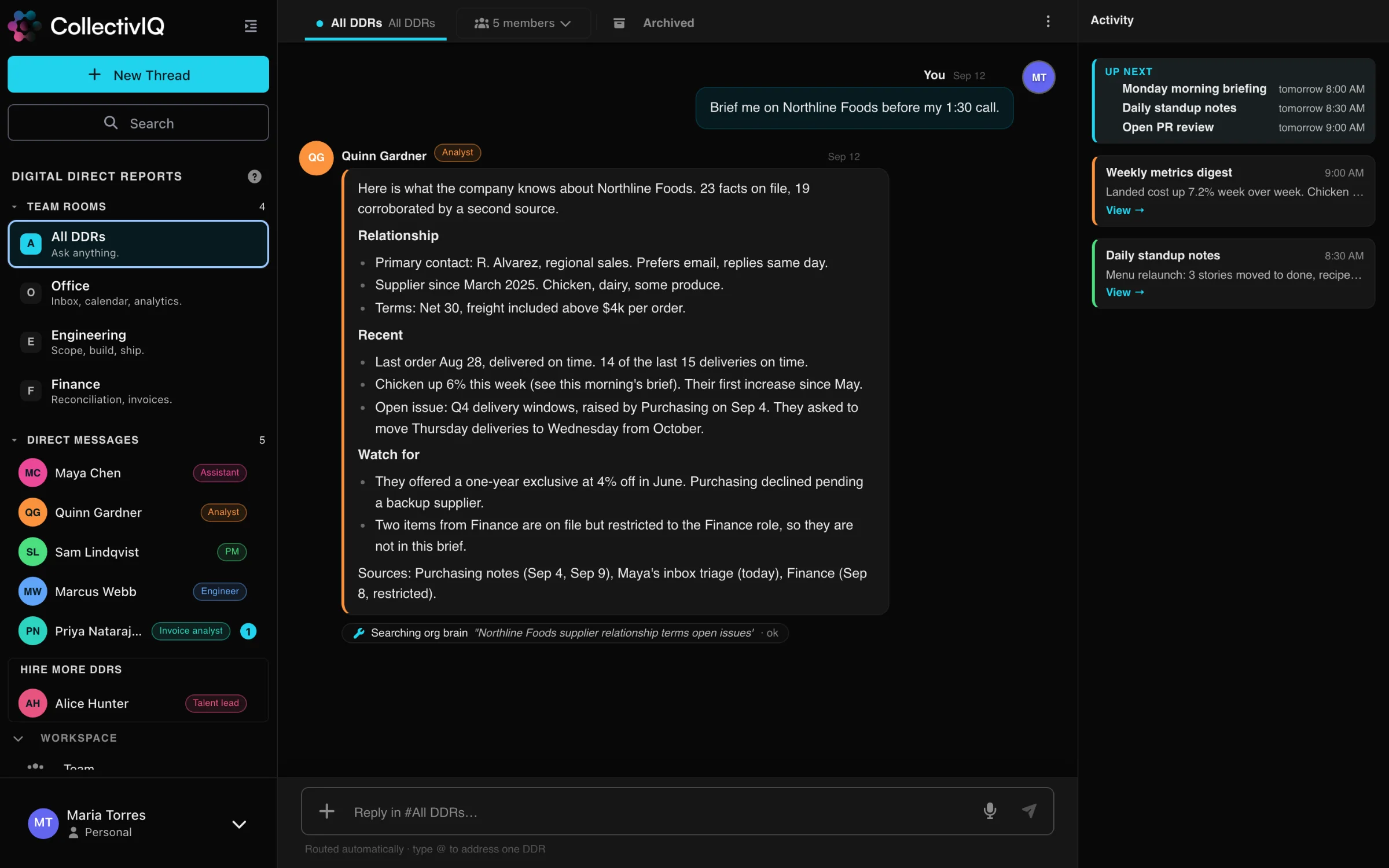This screenshot has width=1389, height=868.
Task: Open the 5 members dropdown
Action: pyautogui.click(x=523, y=23)
